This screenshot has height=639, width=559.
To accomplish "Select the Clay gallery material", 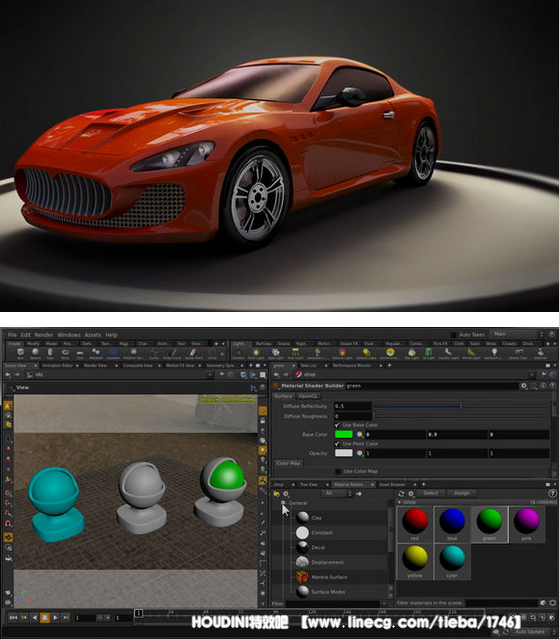I will pyautogui.click(x=317, y=518).
